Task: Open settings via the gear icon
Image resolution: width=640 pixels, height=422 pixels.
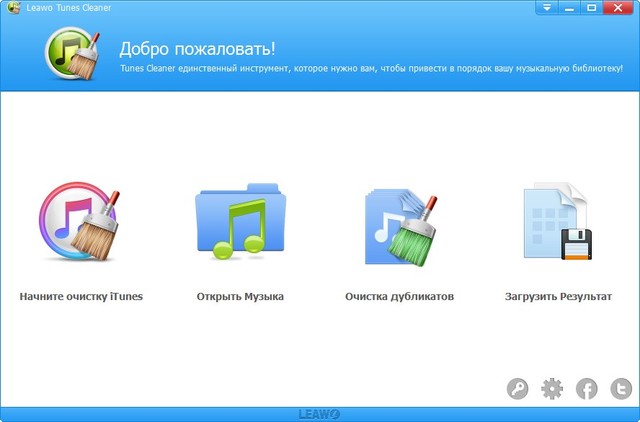Action: (552, 389)
